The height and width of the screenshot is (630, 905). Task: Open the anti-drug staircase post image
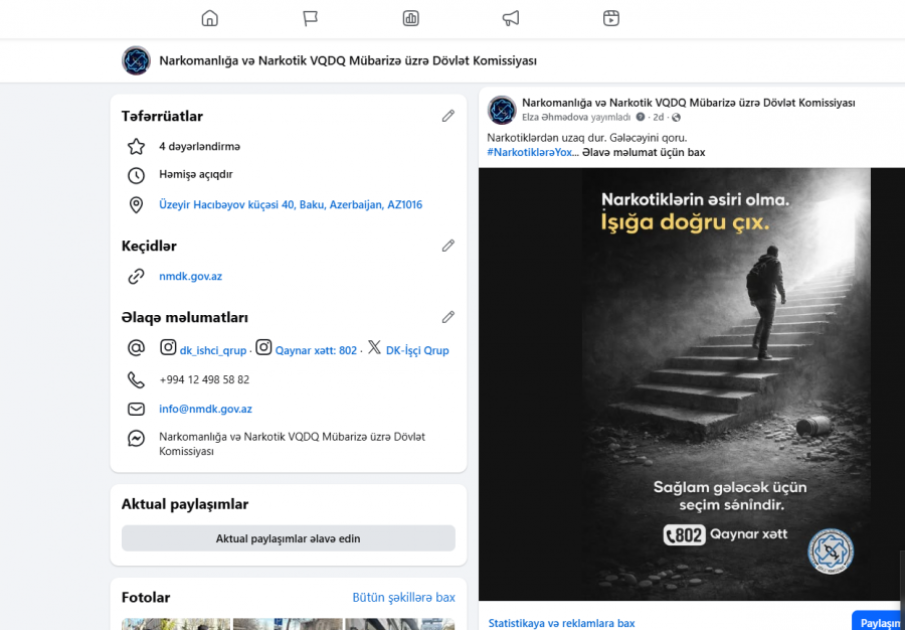pos(690,383)
